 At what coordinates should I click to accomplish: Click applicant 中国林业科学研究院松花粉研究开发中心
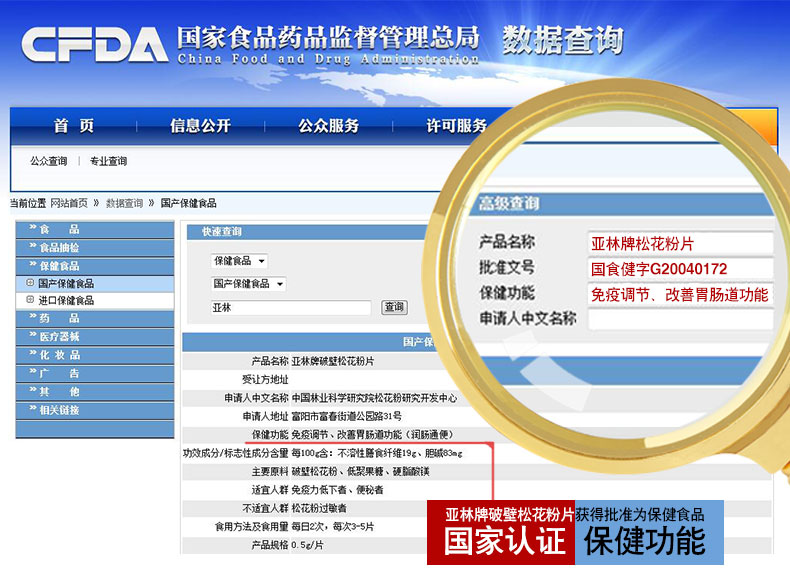coord(374,398)
